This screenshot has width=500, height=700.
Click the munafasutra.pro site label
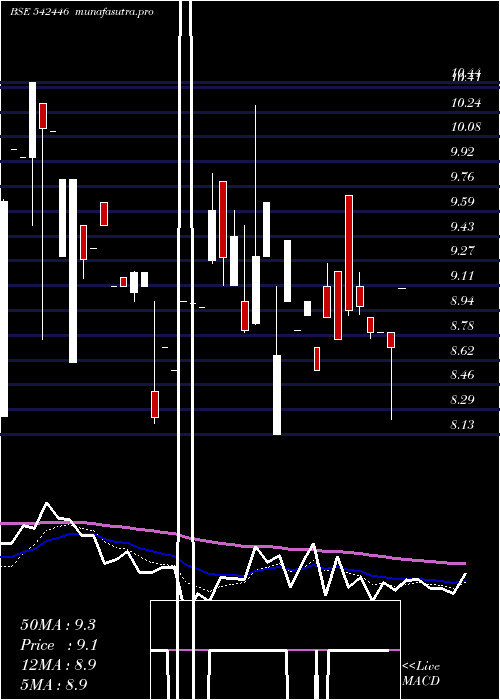(x=115, y=12)
